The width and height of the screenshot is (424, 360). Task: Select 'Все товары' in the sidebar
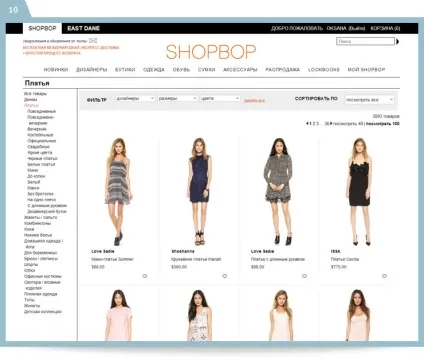(35, 94)
